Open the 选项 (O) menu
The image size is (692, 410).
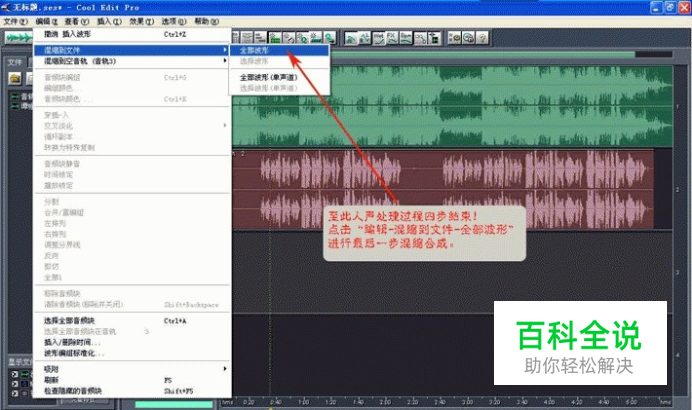tap(173, 21)
